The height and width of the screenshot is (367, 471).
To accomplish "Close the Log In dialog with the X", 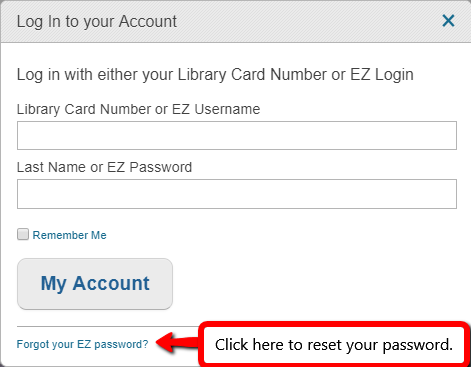I will 448,21.
